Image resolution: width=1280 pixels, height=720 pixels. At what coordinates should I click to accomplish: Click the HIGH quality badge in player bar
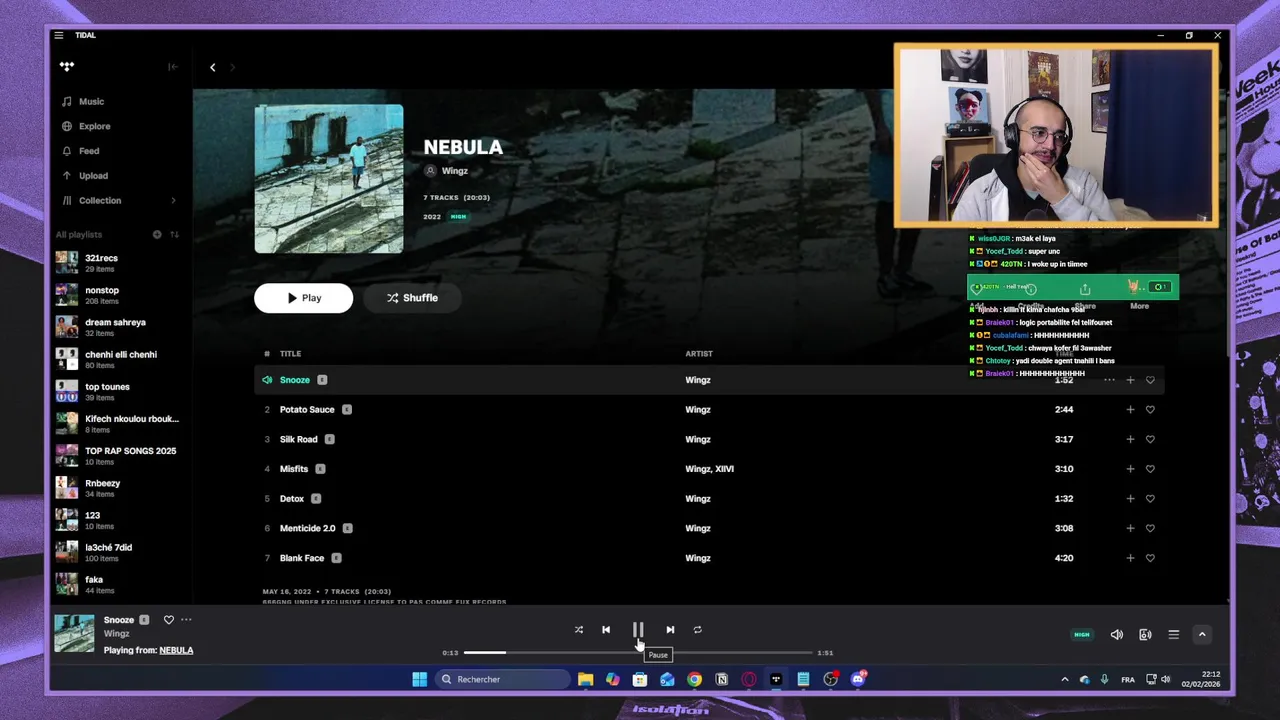click(1081, 634)
